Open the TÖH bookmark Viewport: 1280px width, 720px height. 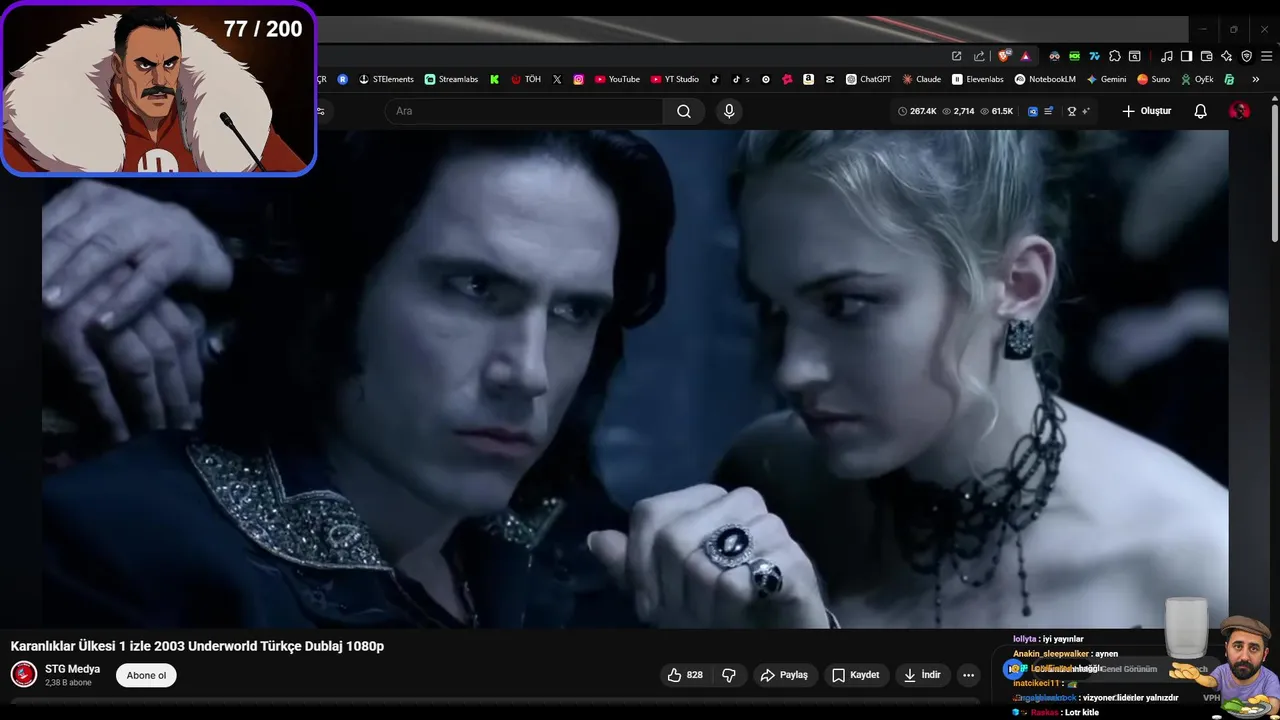(526, 79)
